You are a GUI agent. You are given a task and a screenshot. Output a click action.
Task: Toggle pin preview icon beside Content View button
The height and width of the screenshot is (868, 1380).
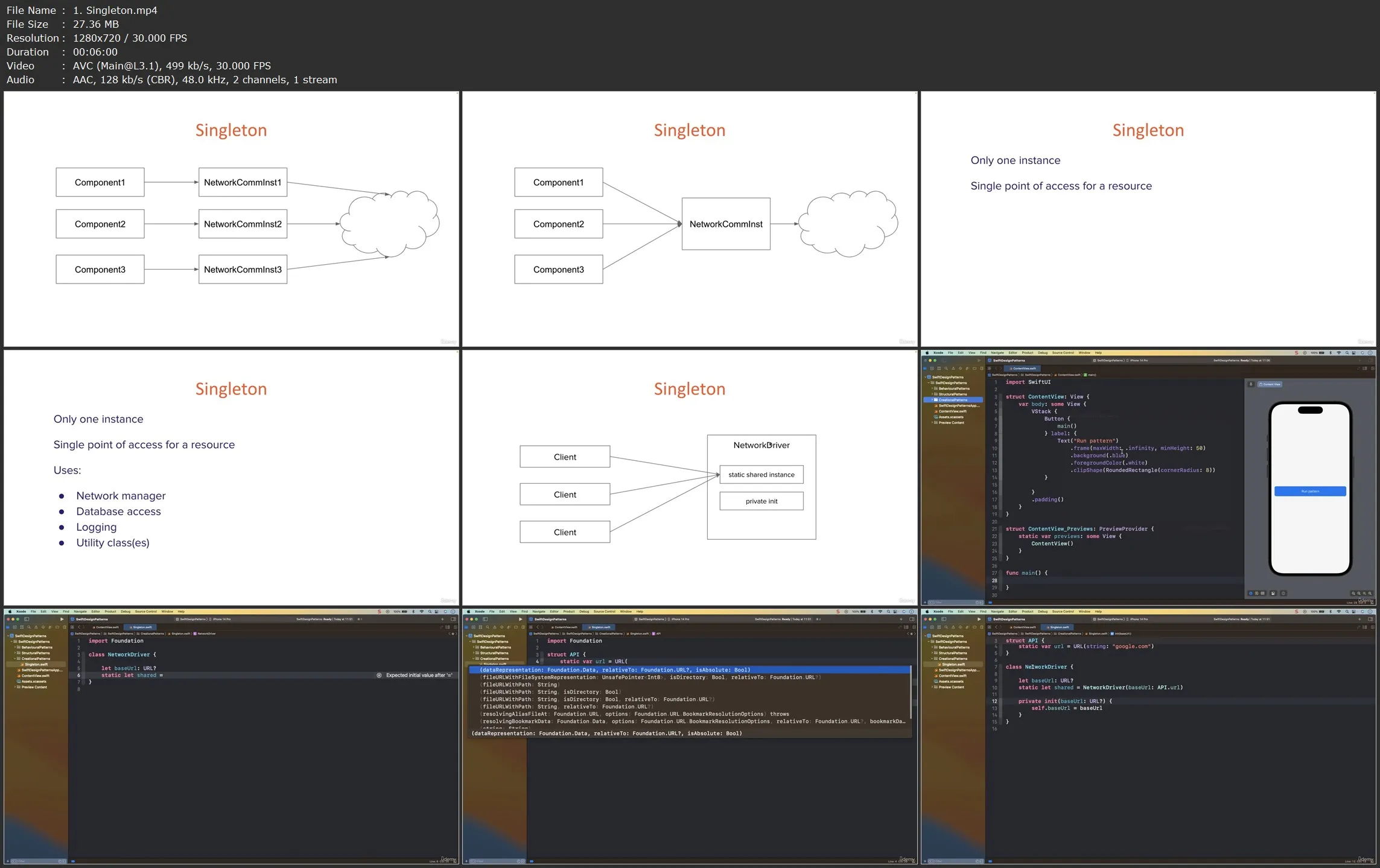point(1251,384)
